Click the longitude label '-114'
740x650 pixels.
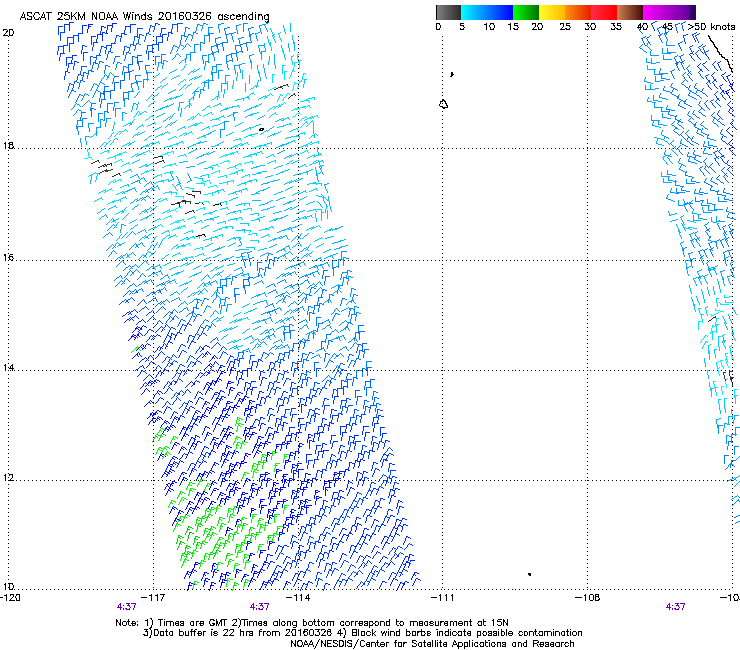pyautogui.click(x=299, y=598)
